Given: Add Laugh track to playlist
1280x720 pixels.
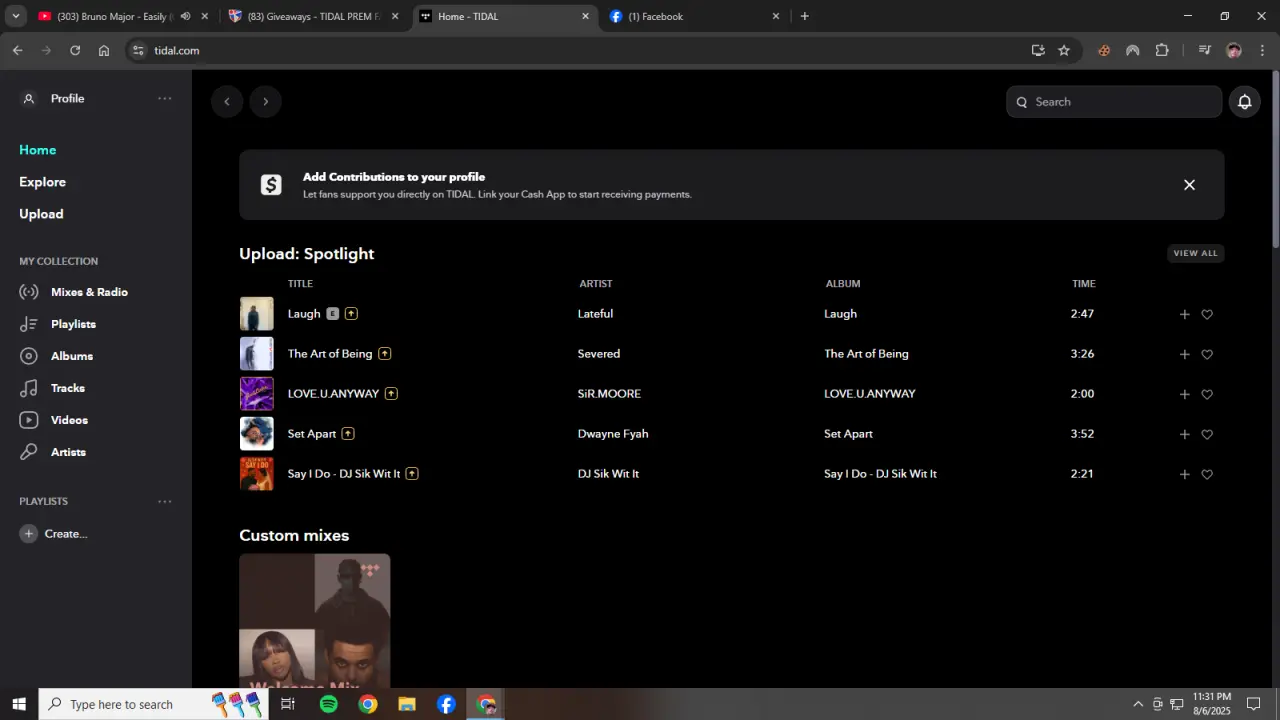Looking at the screenshot, I should tap(1185, 314).
